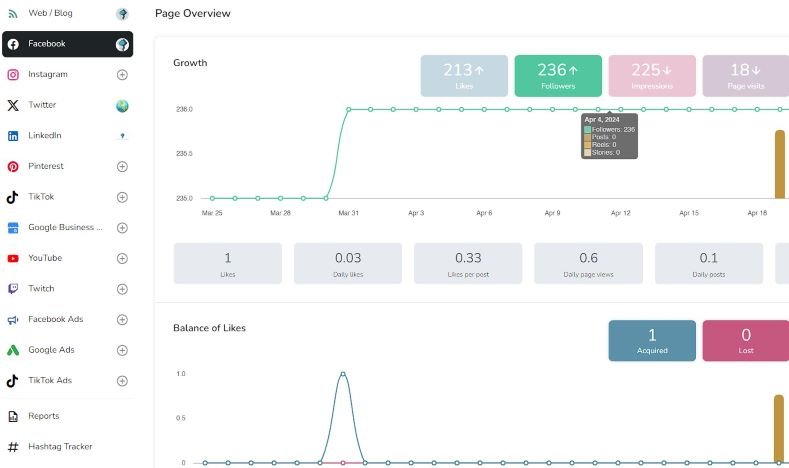Image resolution: width=789 pixels, height=468 pixels.
Task: Open the Twitch section
Action: click(x=67, y=289)
